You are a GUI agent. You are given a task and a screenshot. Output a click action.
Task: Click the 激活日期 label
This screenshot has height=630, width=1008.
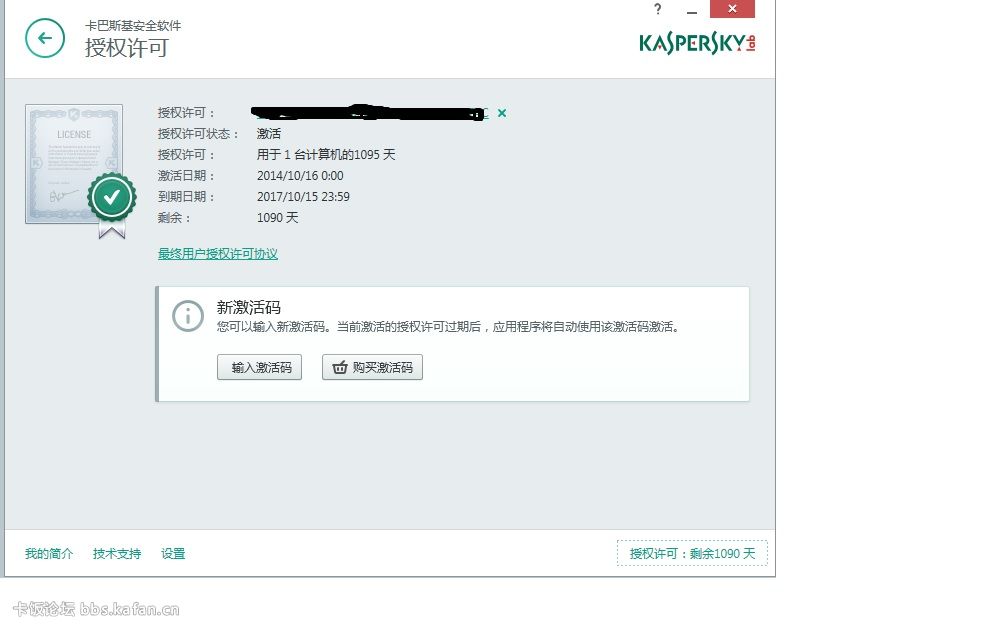(x=186, y=176)
